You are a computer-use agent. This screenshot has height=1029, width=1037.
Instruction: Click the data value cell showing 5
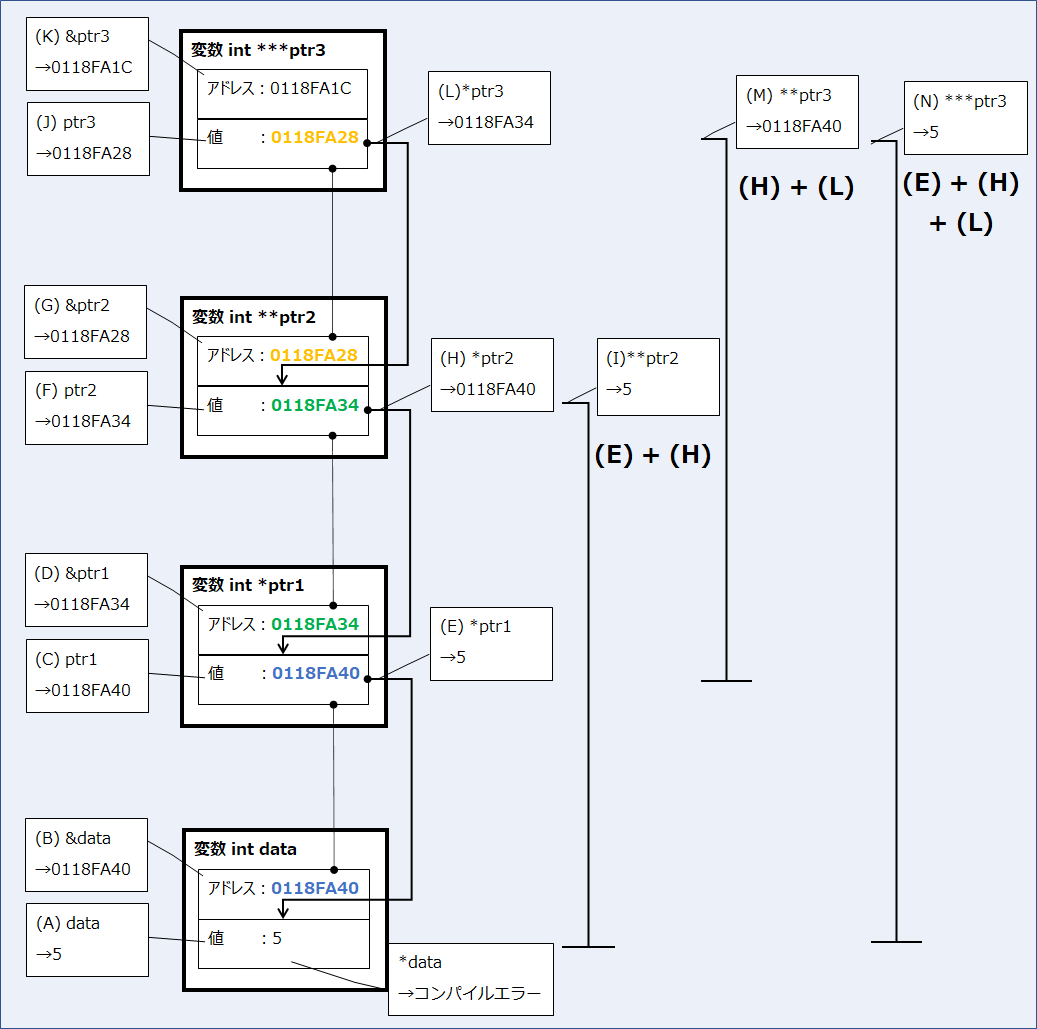pyautogui.click(x=284, y=944)
